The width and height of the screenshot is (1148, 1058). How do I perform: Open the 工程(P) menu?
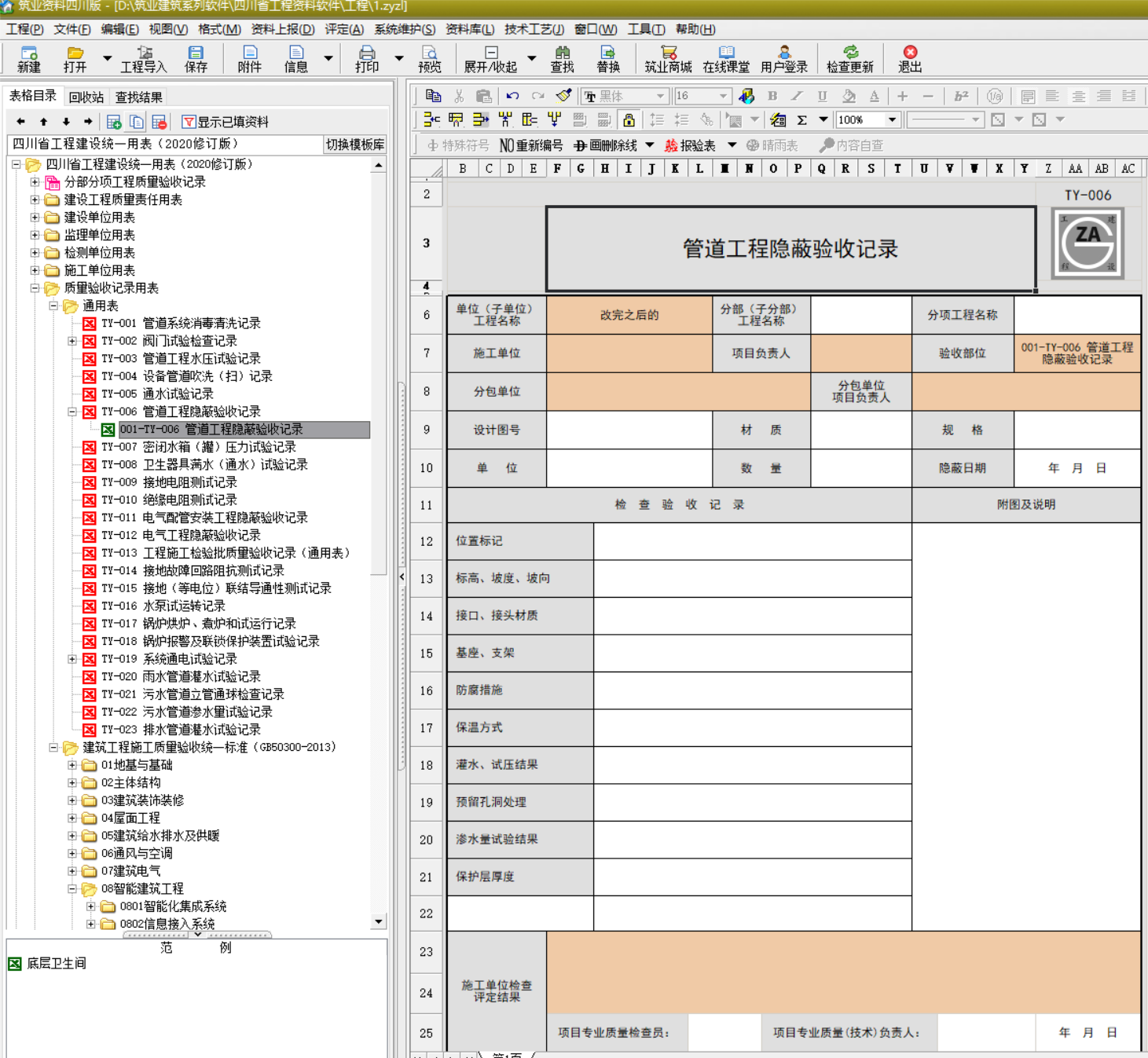tap(25, 29)
